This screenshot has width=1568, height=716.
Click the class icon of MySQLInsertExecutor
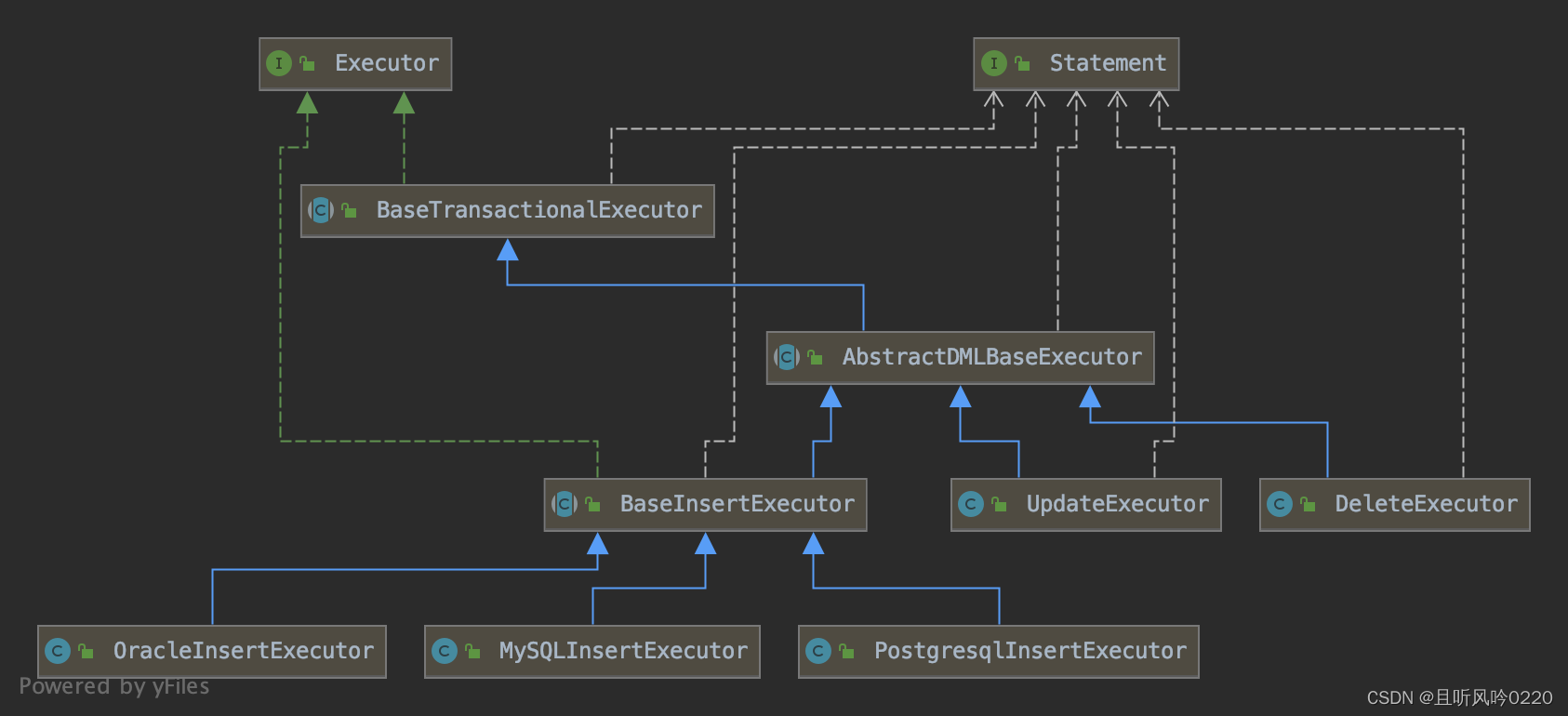tap(445, 651)
